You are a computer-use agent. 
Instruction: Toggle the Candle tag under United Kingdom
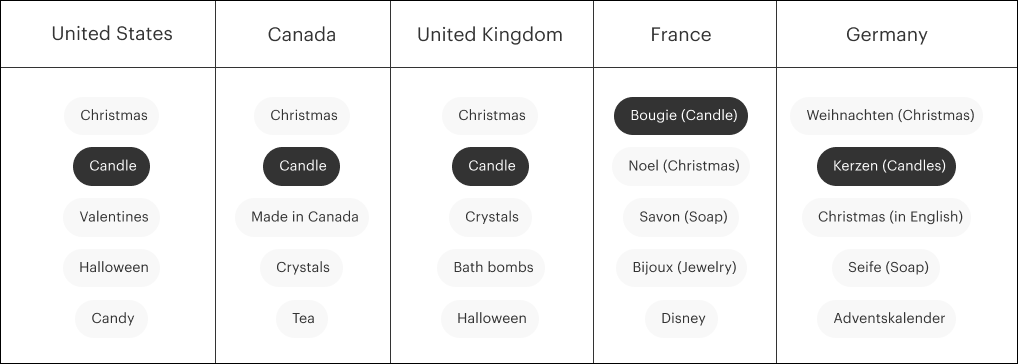(490, 166)
